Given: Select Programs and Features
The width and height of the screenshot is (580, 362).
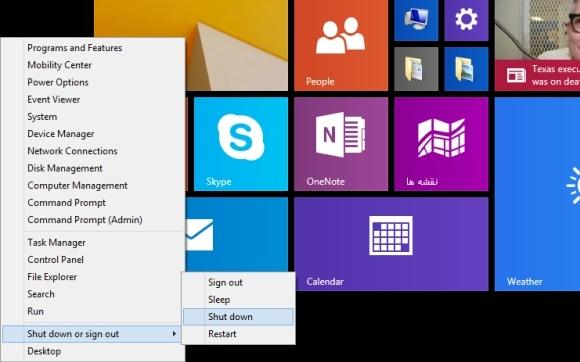Looking at the screenshot, I should (75, 48).
